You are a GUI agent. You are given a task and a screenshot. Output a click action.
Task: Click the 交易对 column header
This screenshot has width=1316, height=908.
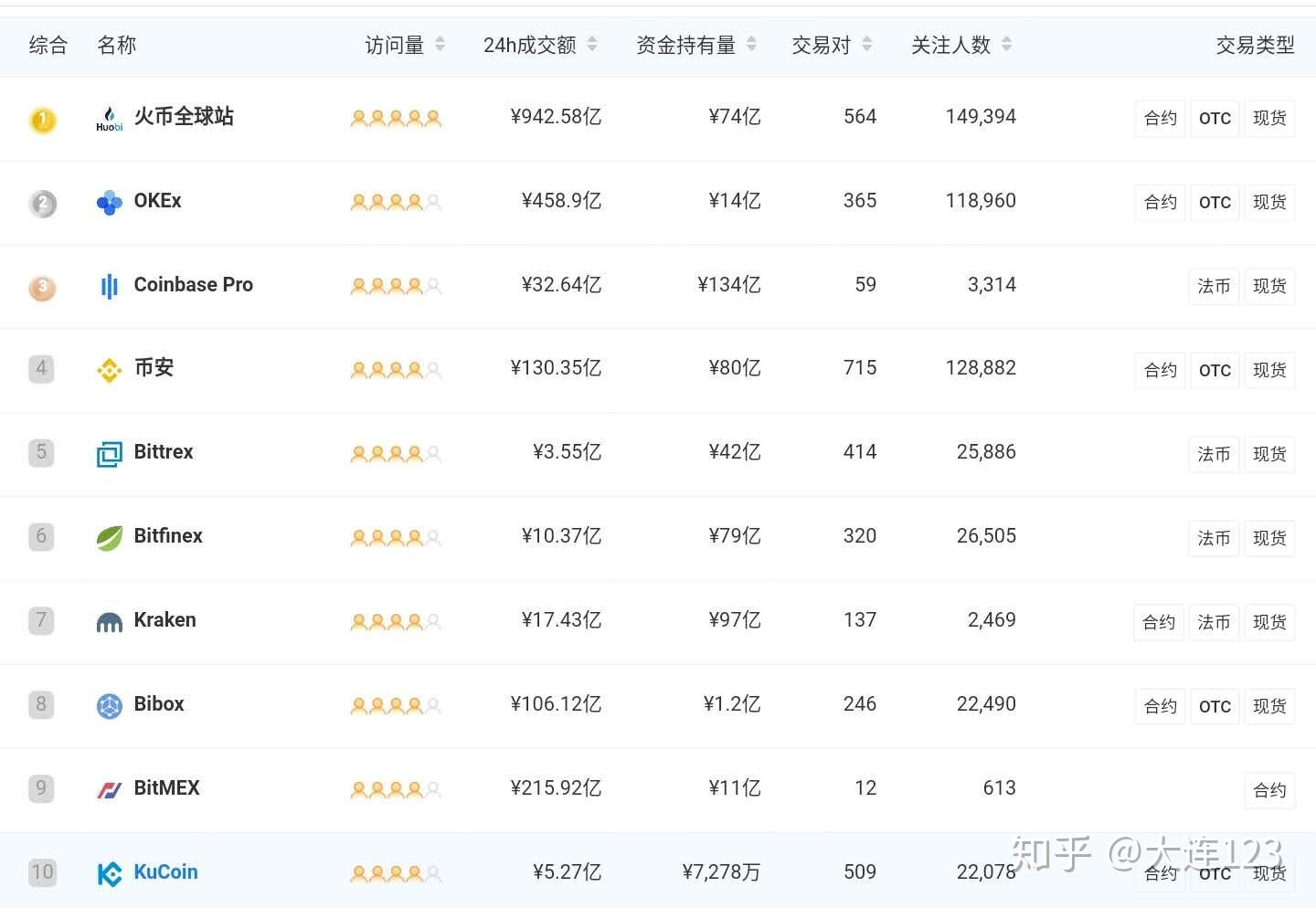pyautogui.click(x=821, y=45)
